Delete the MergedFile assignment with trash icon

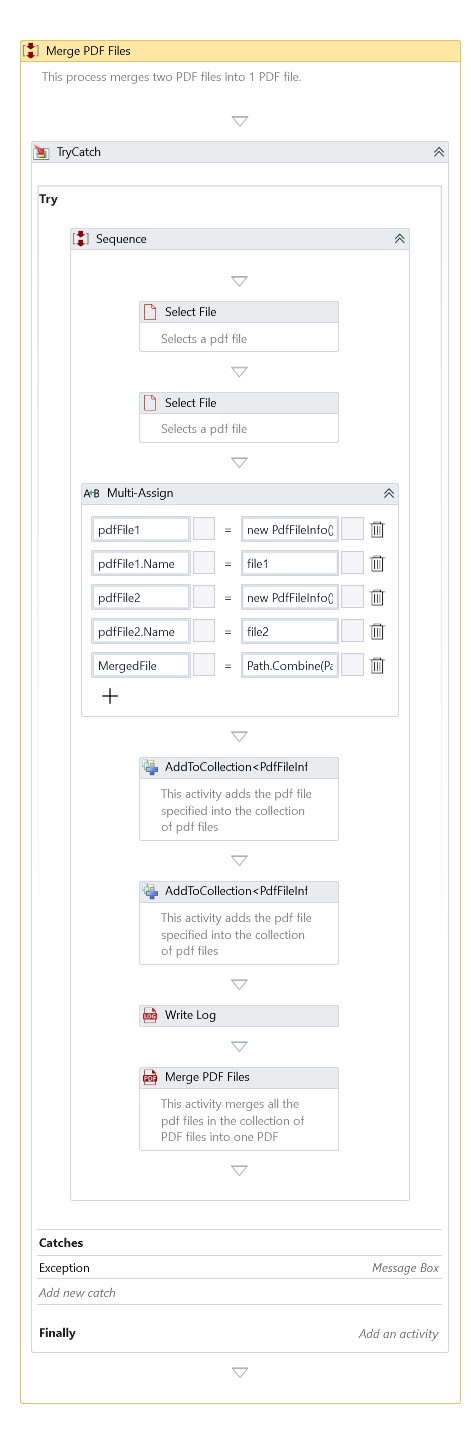click(377, 665)
